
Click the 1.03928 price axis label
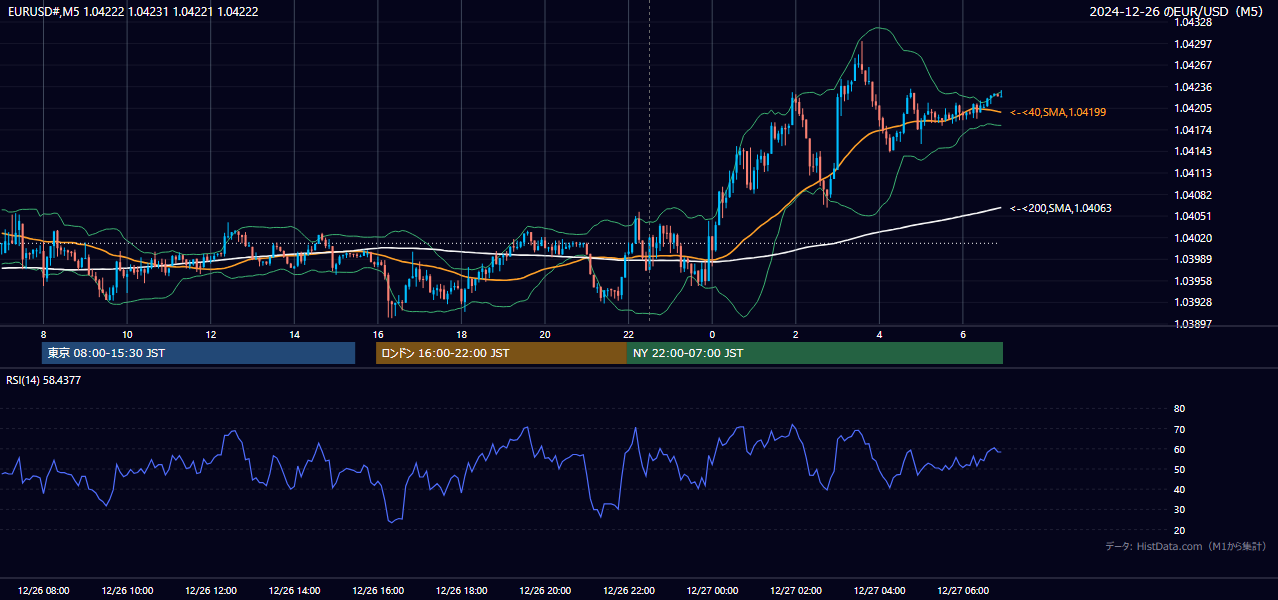pyautogui.click(x=1192, y=302)
